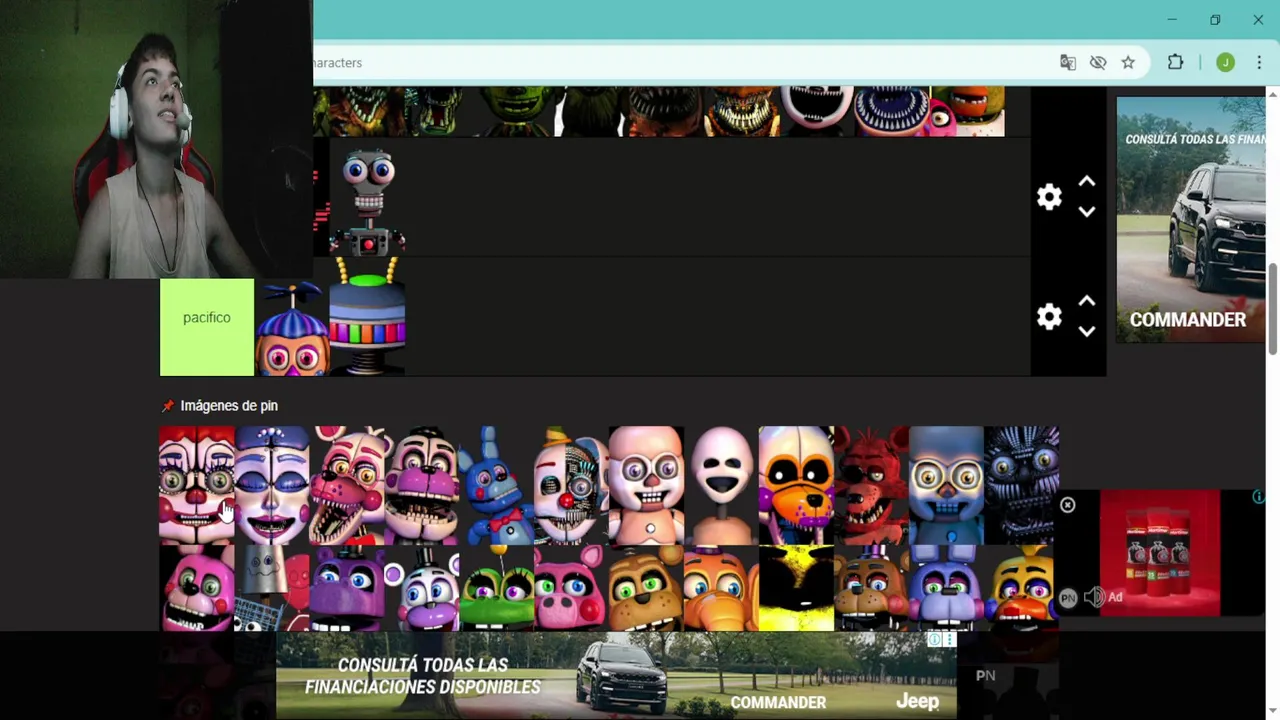This screenshot has height=720, width=1280.
Task: Choose the Funtime Foxy image
Action: click(347, 486)
